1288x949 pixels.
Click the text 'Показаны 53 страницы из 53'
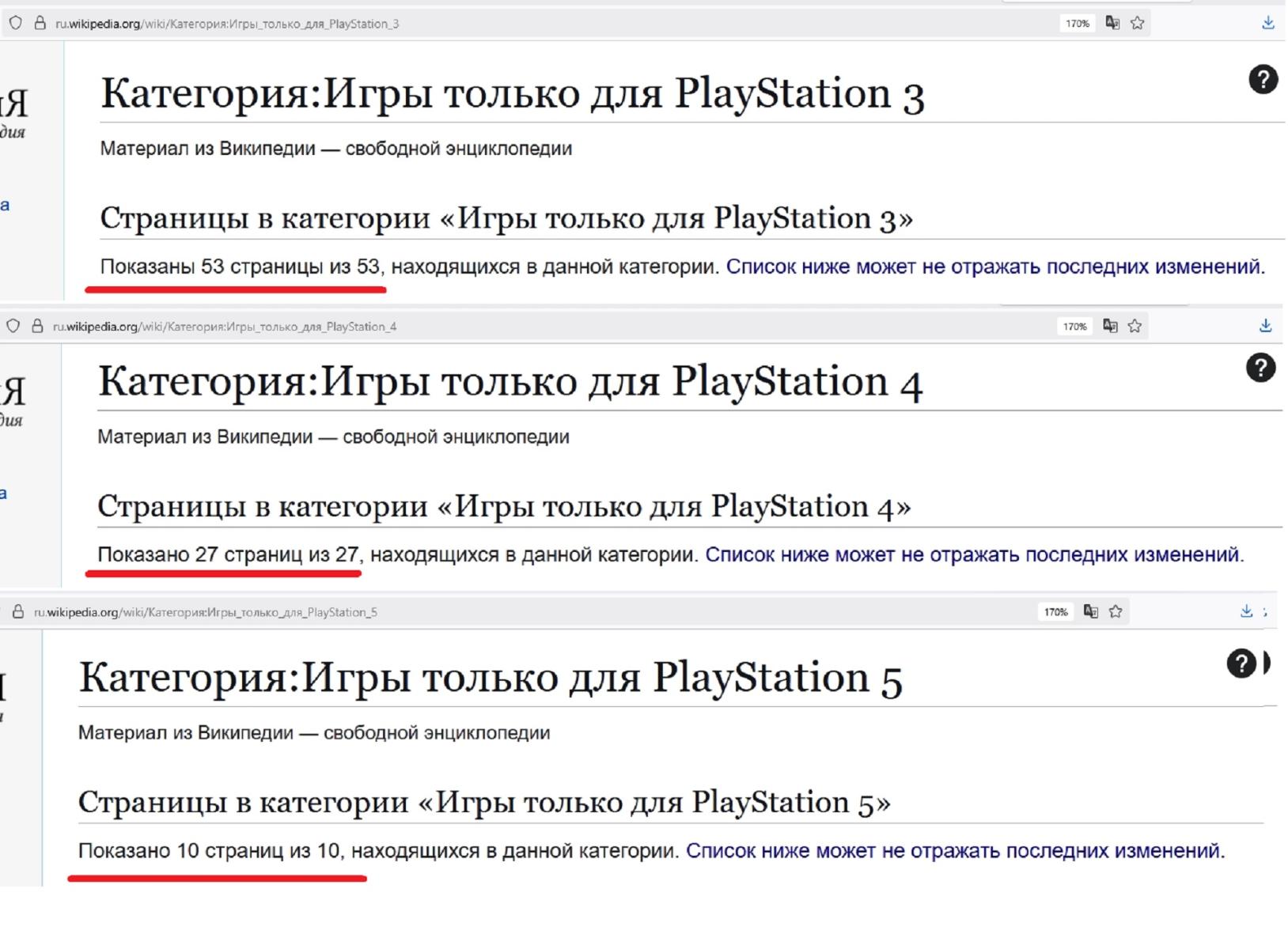coord(241,267)
